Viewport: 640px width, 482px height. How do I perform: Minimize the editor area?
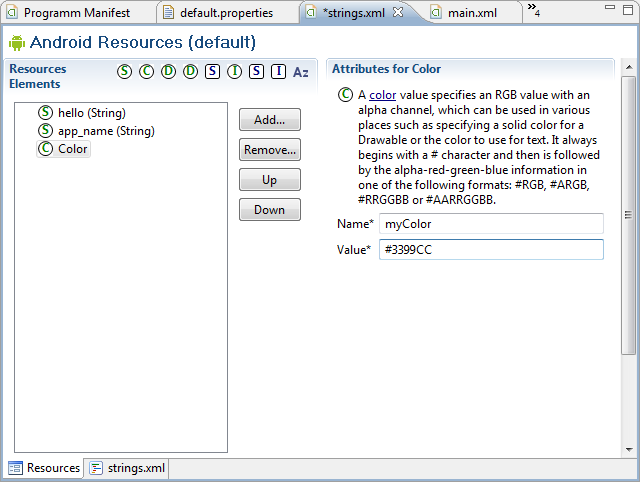point(610,7)
